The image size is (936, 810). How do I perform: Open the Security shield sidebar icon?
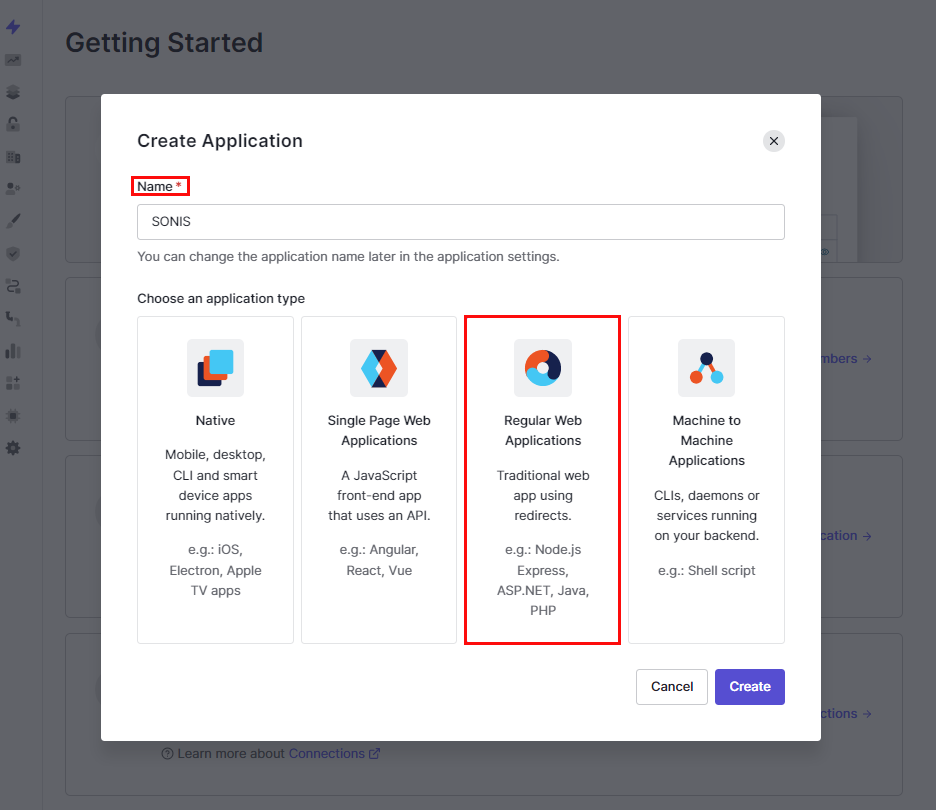pos(13,254)
